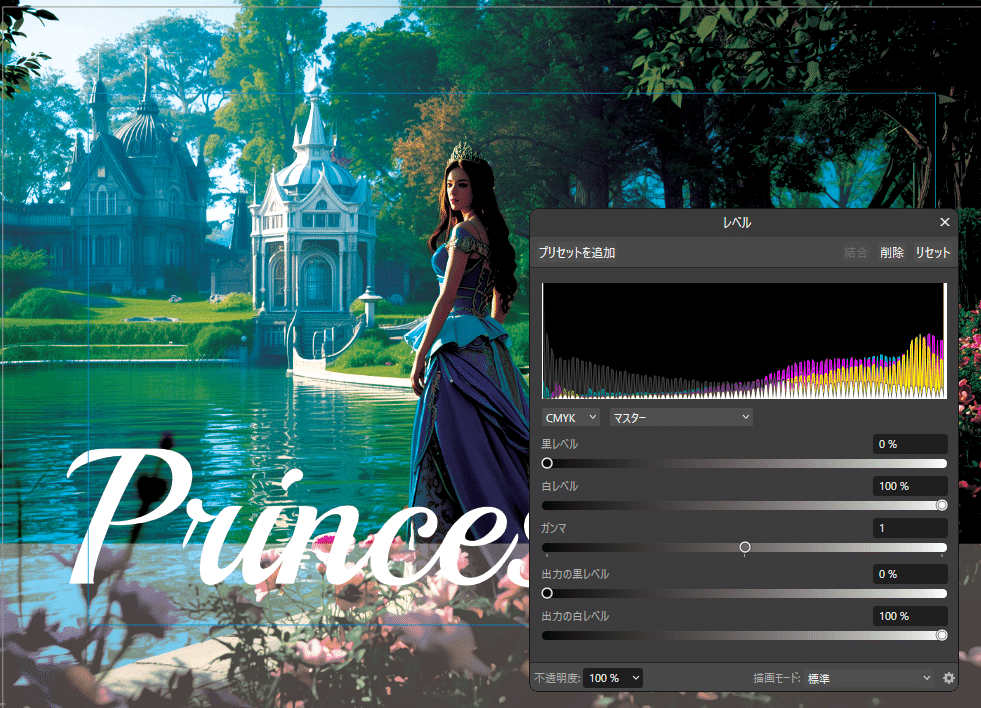Click the 黒レベル value field

910,444
